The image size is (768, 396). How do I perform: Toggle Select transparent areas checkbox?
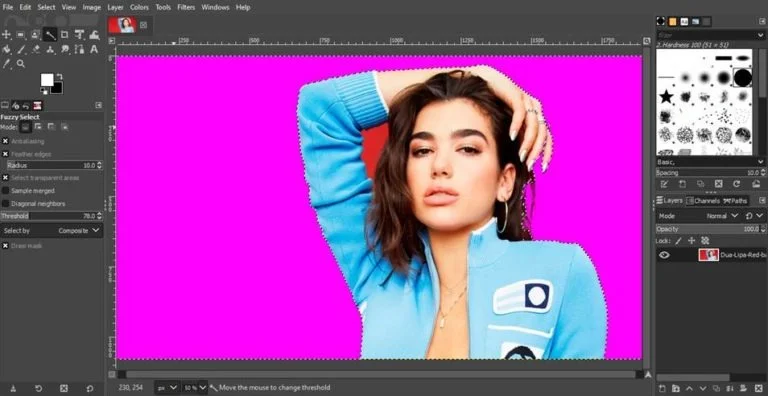(x=5, y=178)
